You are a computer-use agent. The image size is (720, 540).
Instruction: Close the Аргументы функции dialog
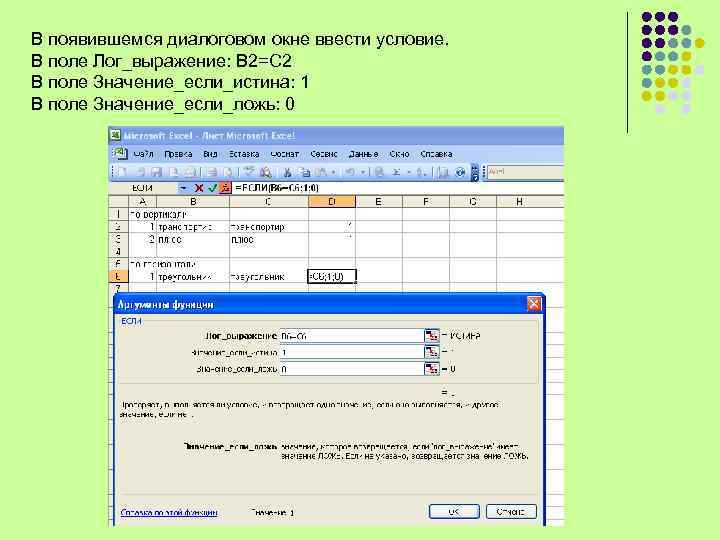534,304
